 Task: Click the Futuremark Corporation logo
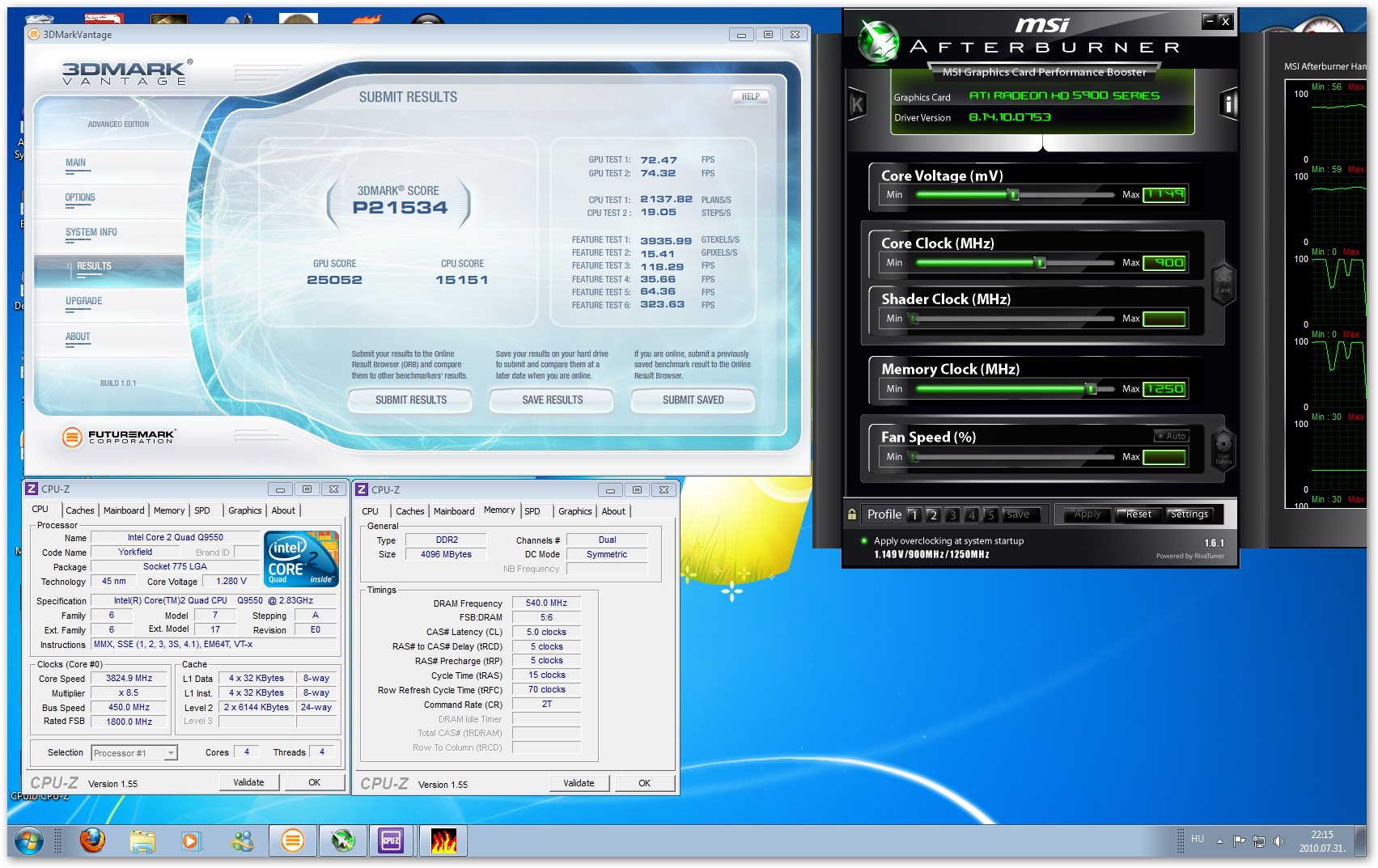(118, 437)
